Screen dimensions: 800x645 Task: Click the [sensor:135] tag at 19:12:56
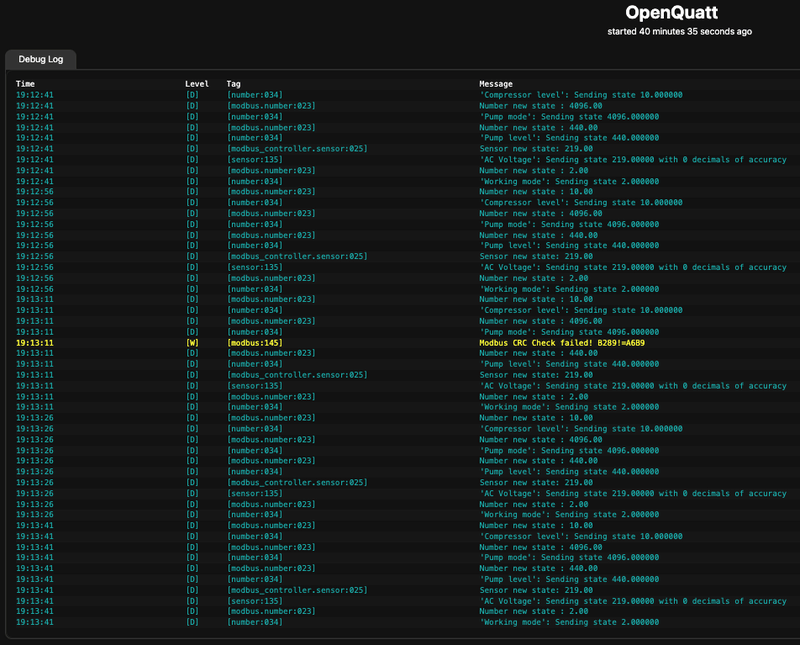255,267
